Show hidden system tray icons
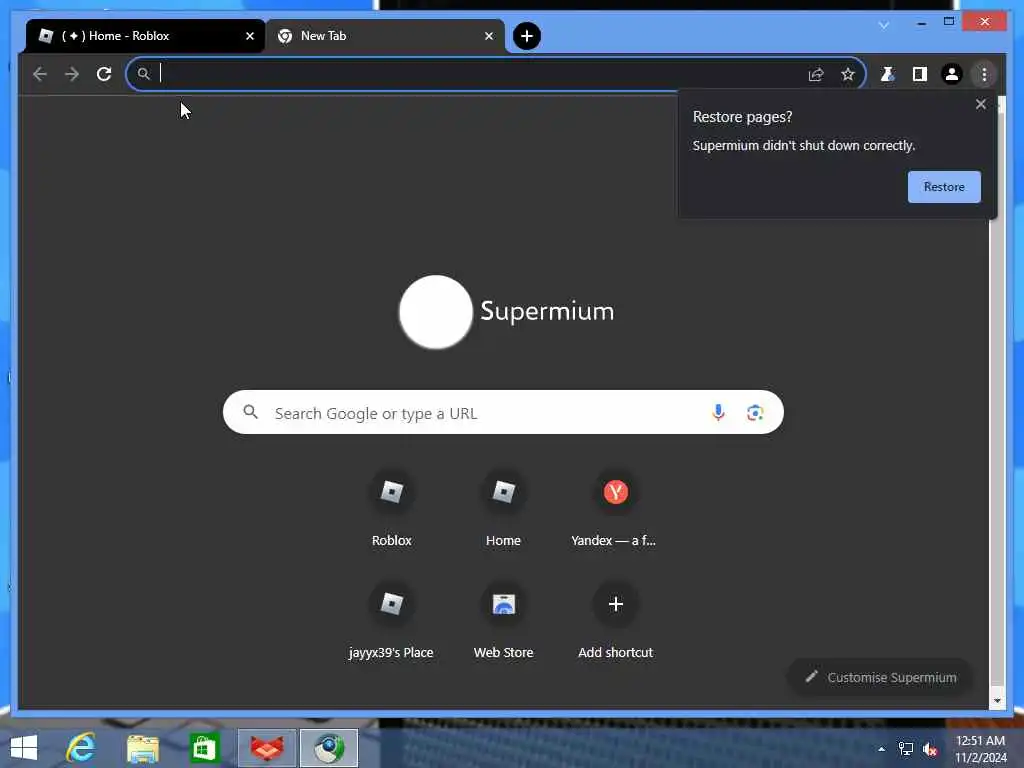 [882, 749]
